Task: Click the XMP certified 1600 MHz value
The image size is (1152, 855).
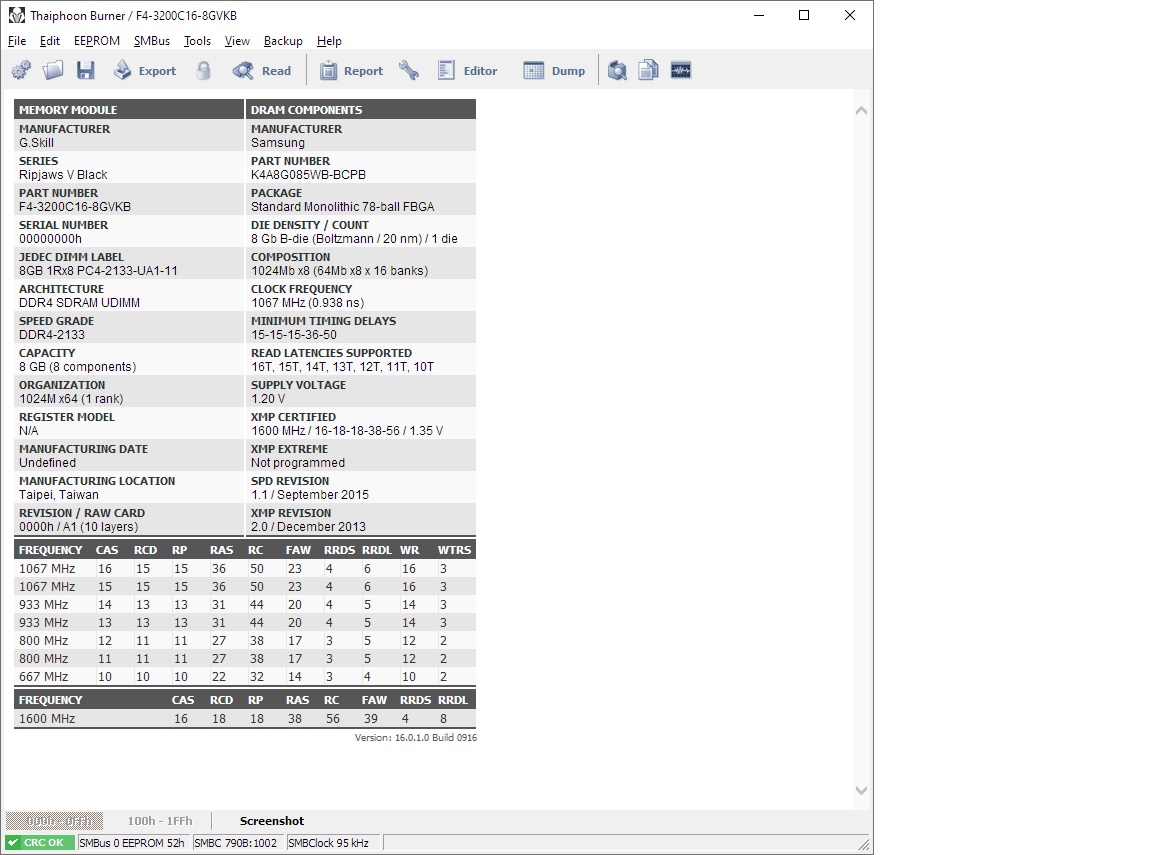Action: [347, 430]
